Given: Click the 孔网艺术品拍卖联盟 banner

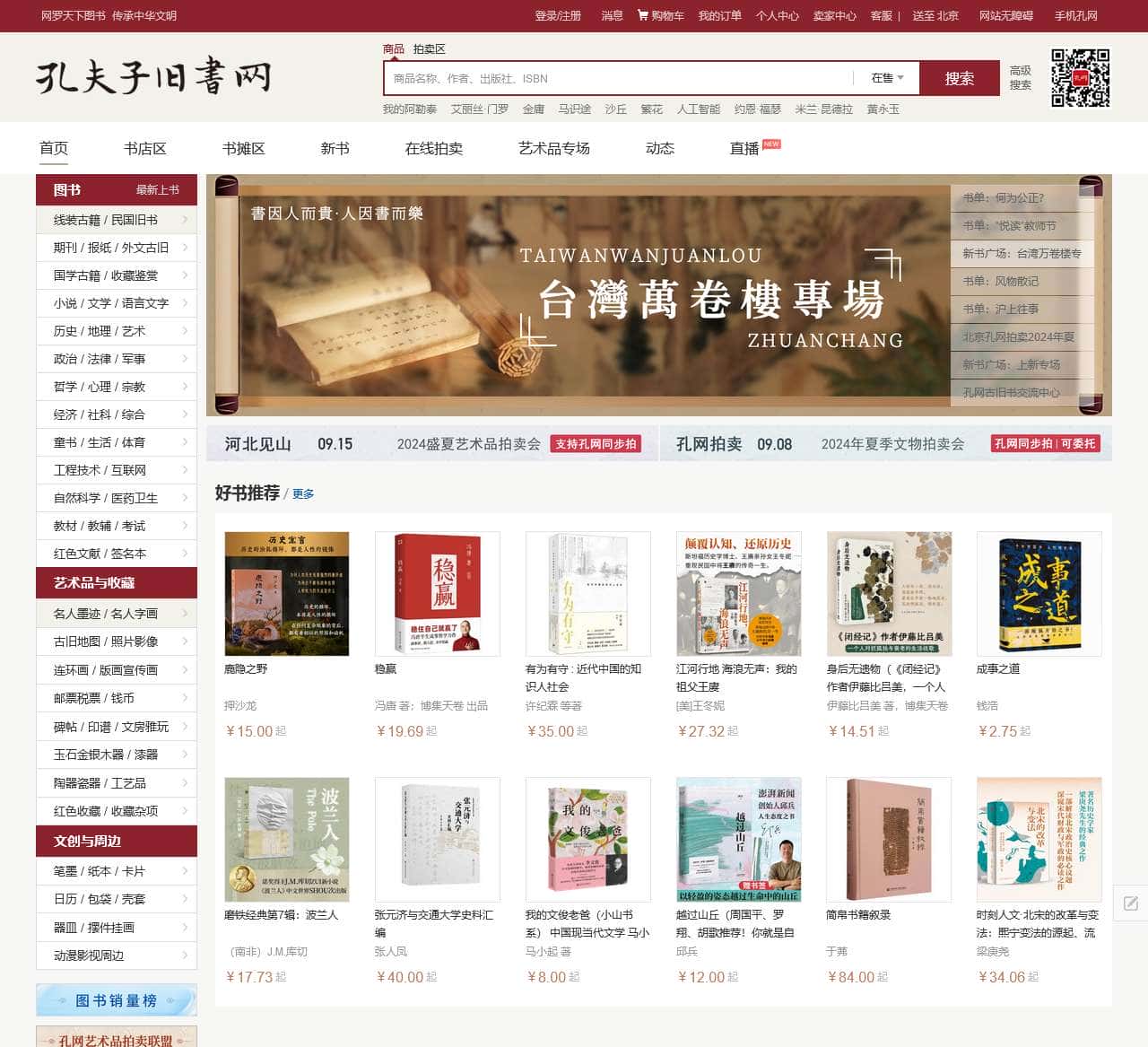Looking at the screenshot, I should pyautogui.click(x=117, y=1042).
